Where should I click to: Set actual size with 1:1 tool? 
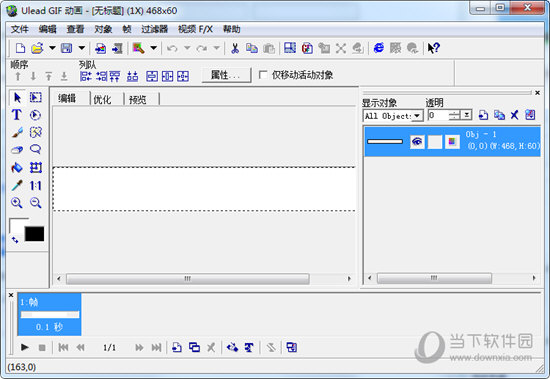(x=35, y=185)
